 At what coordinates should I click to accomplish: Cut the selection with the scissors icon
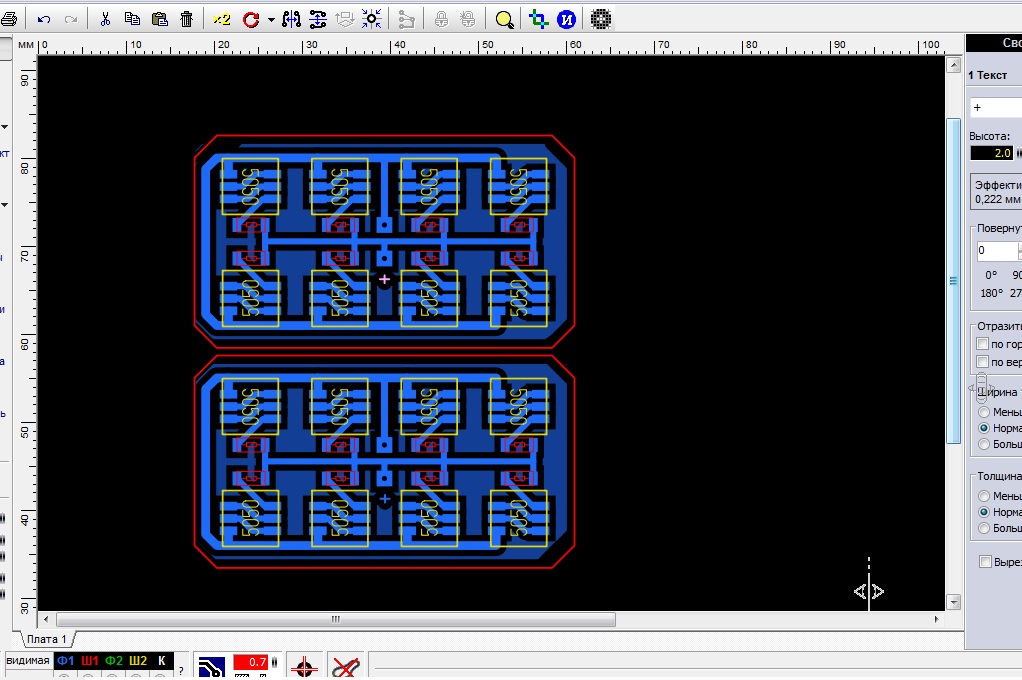tap(105, 19)
